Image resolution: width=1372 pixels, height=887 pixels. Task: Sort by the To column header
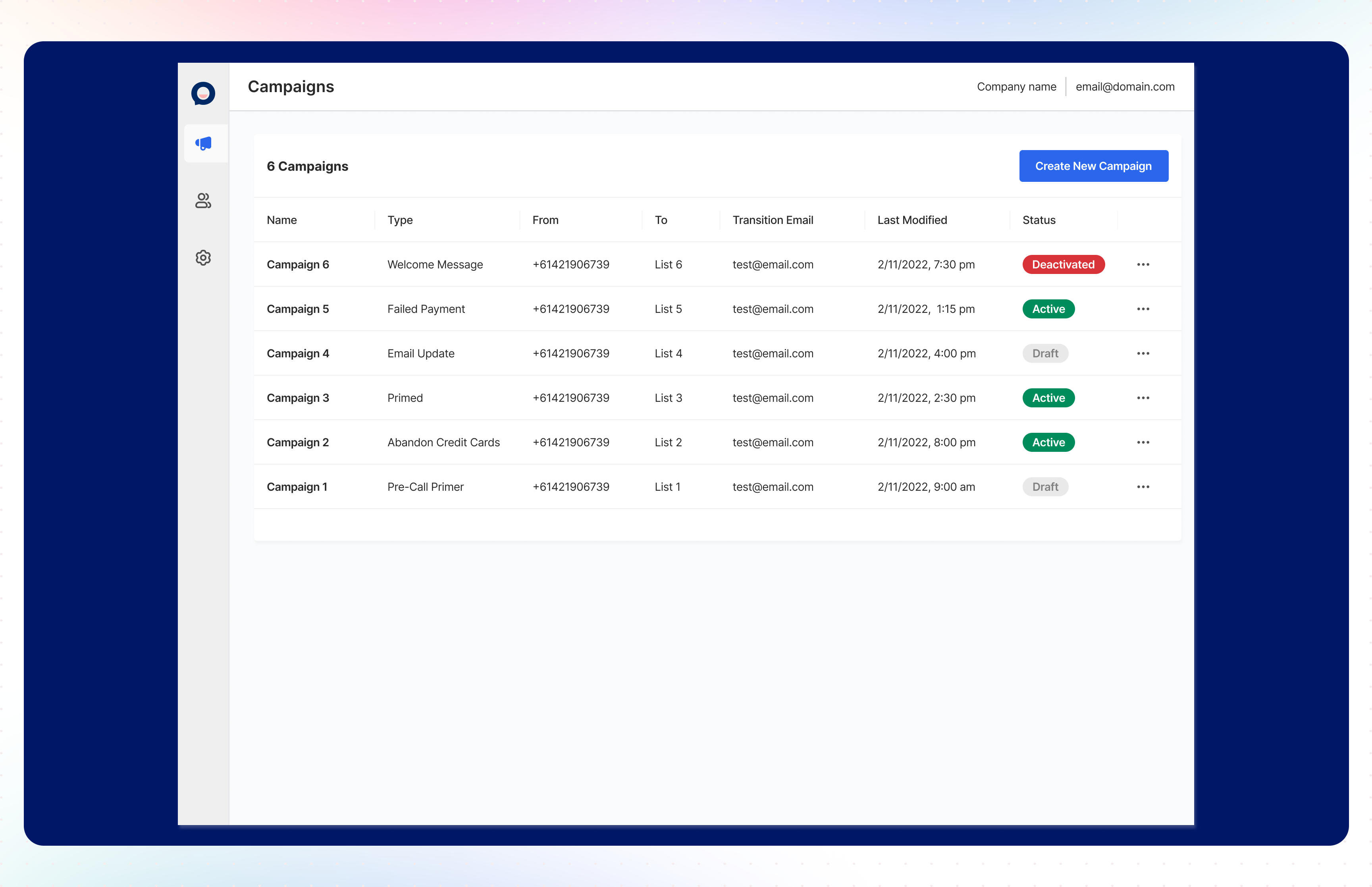coord(661,220)
